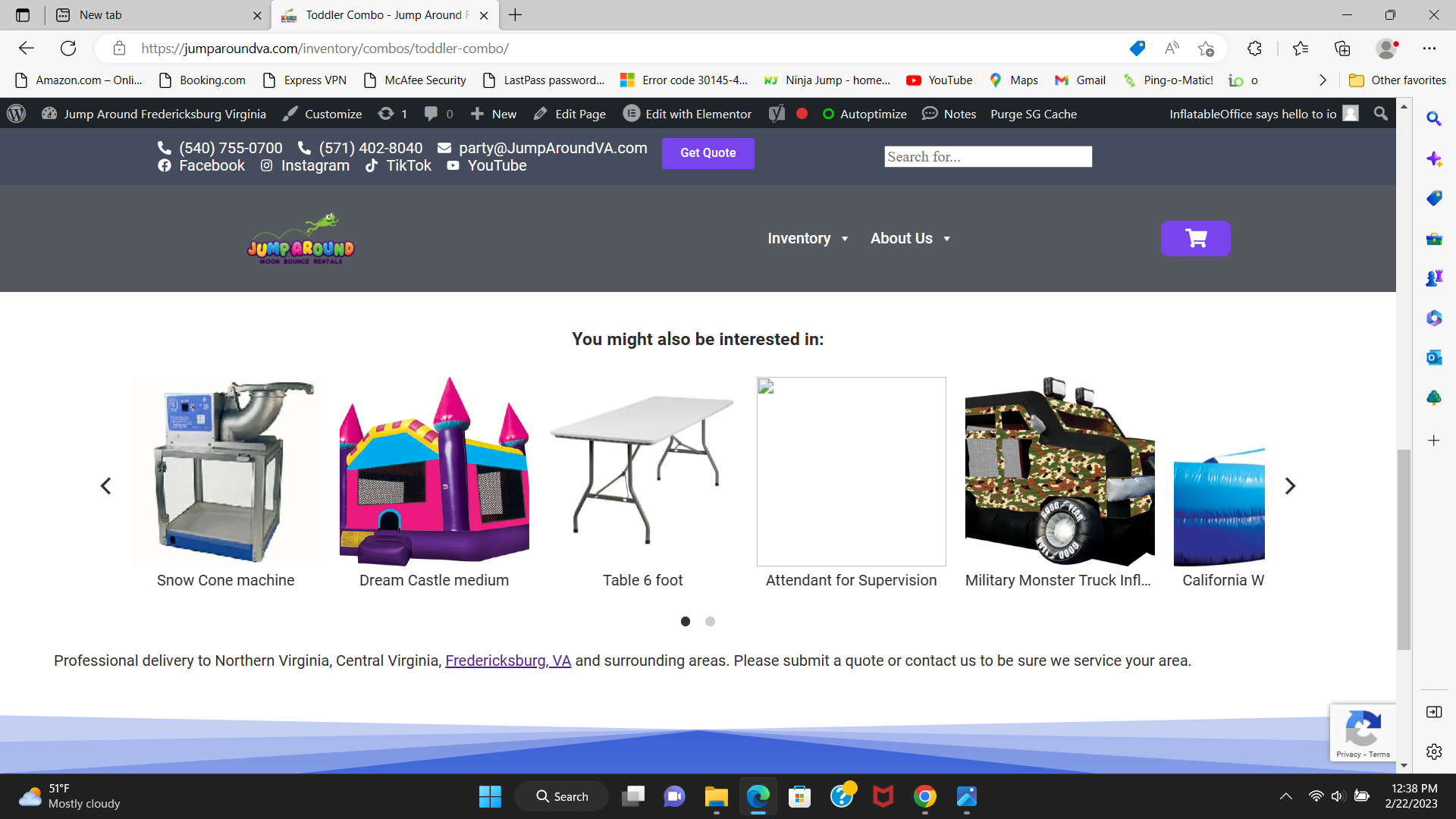
Task: Select the first carousel pagination dot
Action: click(686, 621)
